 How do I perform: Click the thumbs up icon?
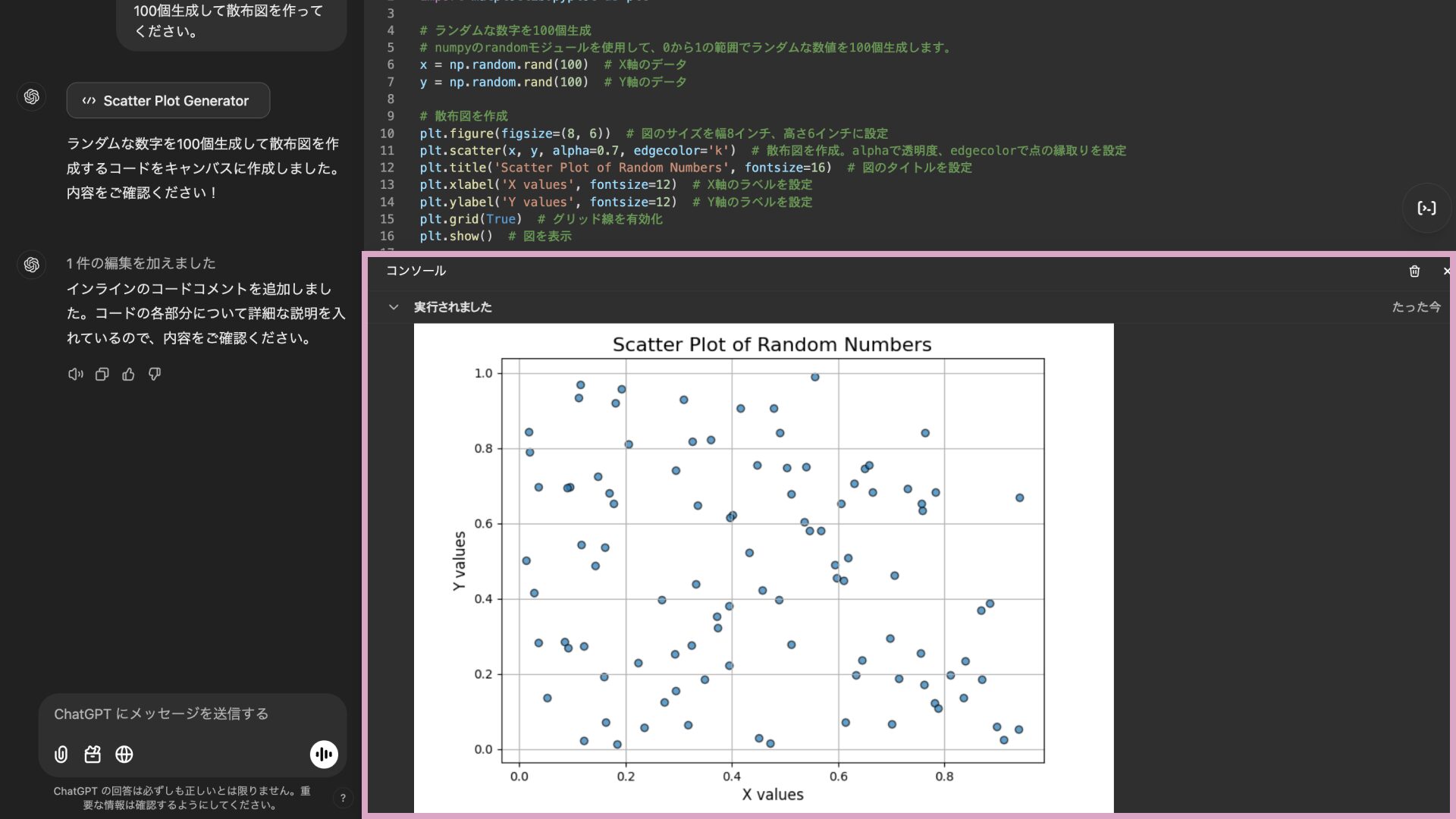pos(128,374)
